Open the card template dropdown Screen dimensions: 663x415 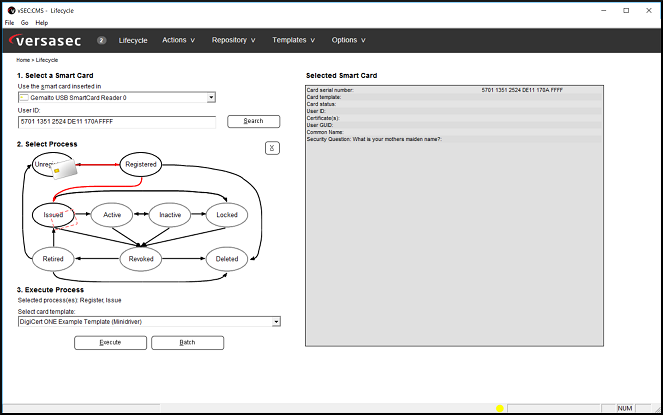(x=149, y=322)
